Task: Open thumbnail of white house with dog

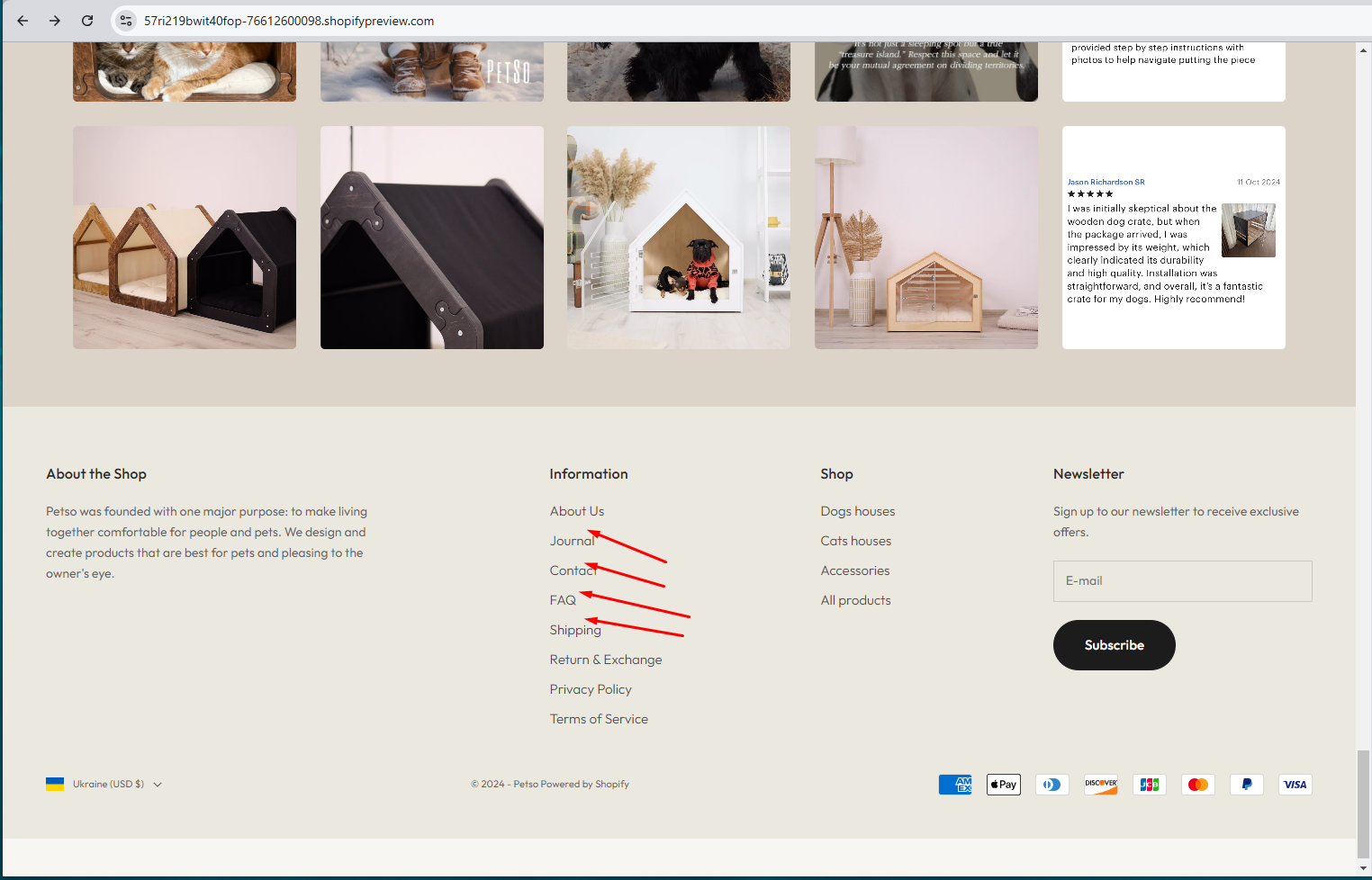Action: pyautogui.click(x=679, y=238)
